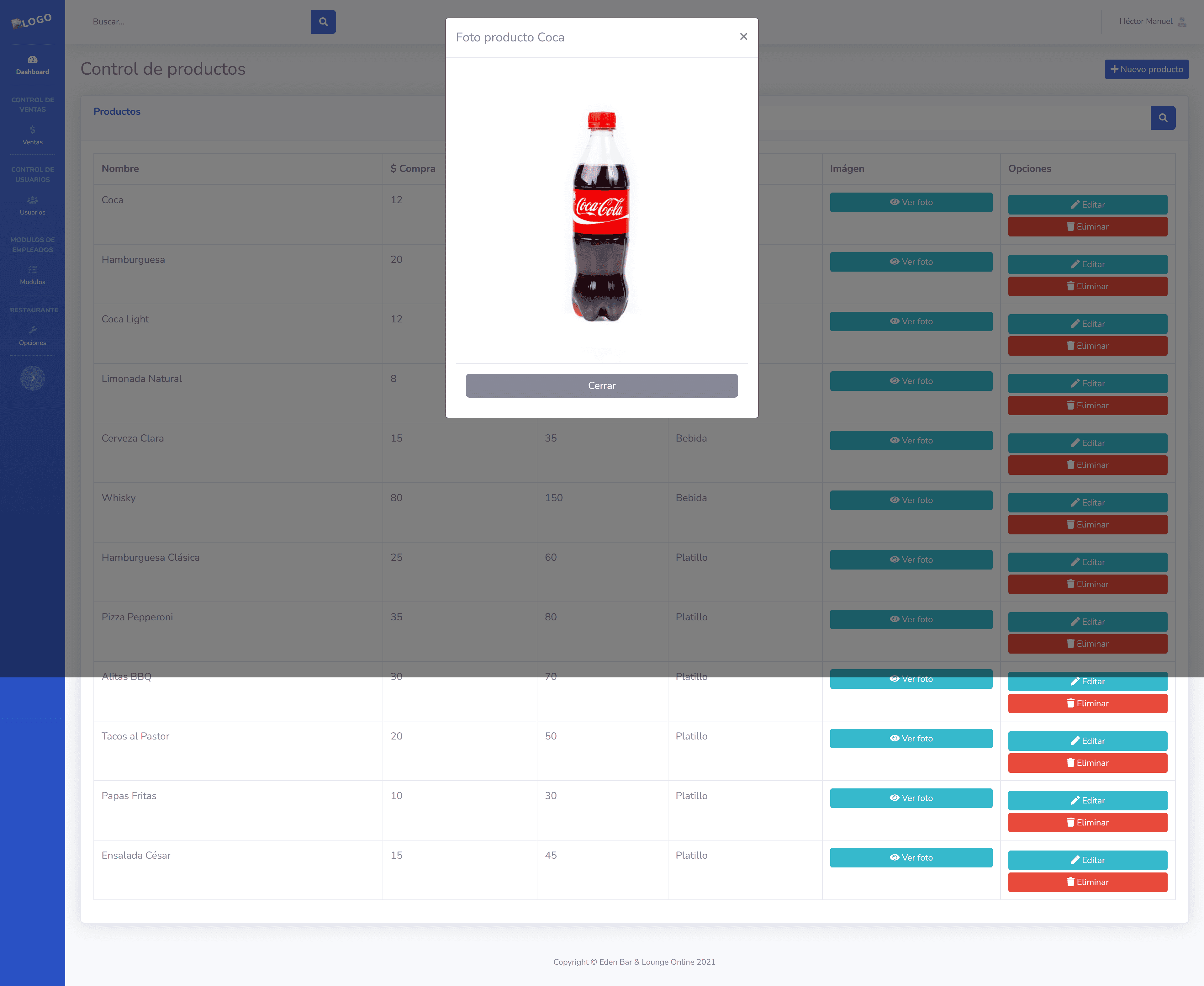Screen dimensions: 1204x986
Task: Open the Dashboard sidebar item
Action: tap(32, 65)
